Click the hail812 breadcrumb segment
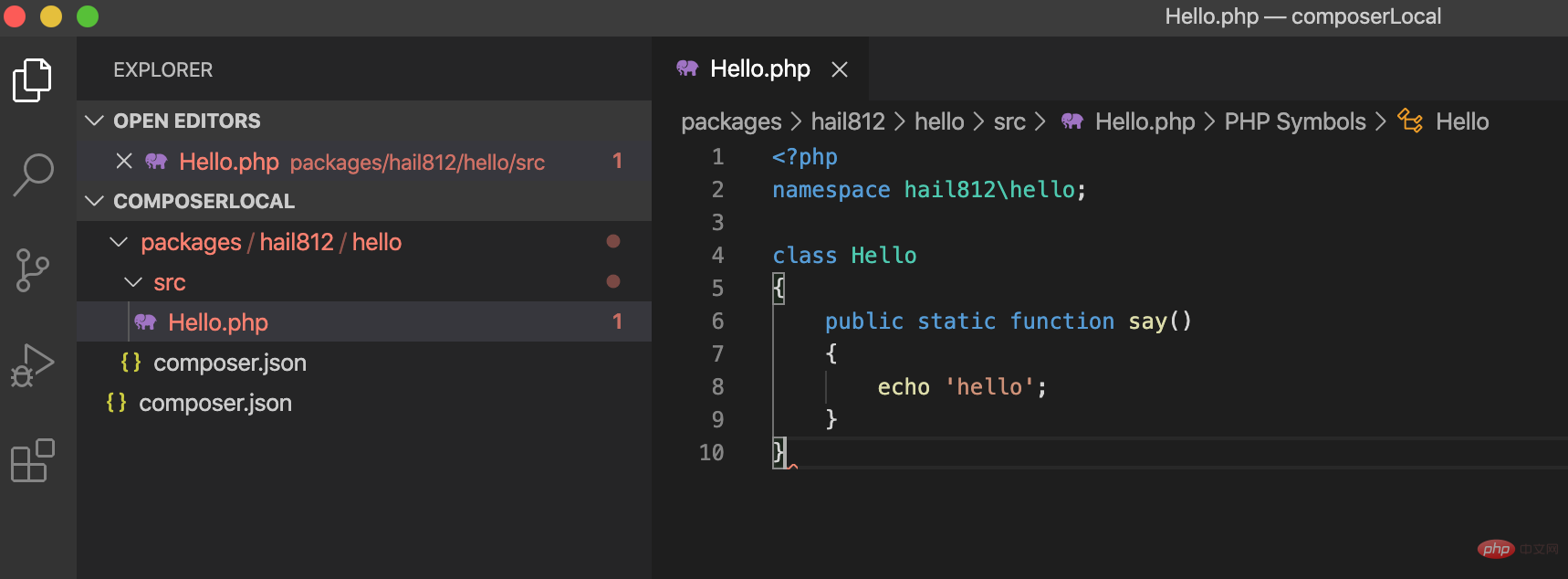Image resolution: width=1568 pixels, height=579 pixels. (847, 121)
